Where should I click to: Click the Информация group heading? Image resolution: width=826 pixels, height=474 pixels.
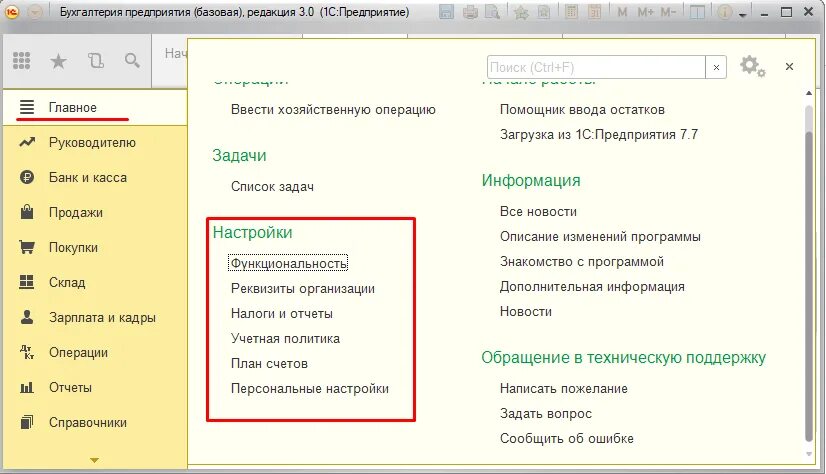pyautogui.click(x=531, y=181)
